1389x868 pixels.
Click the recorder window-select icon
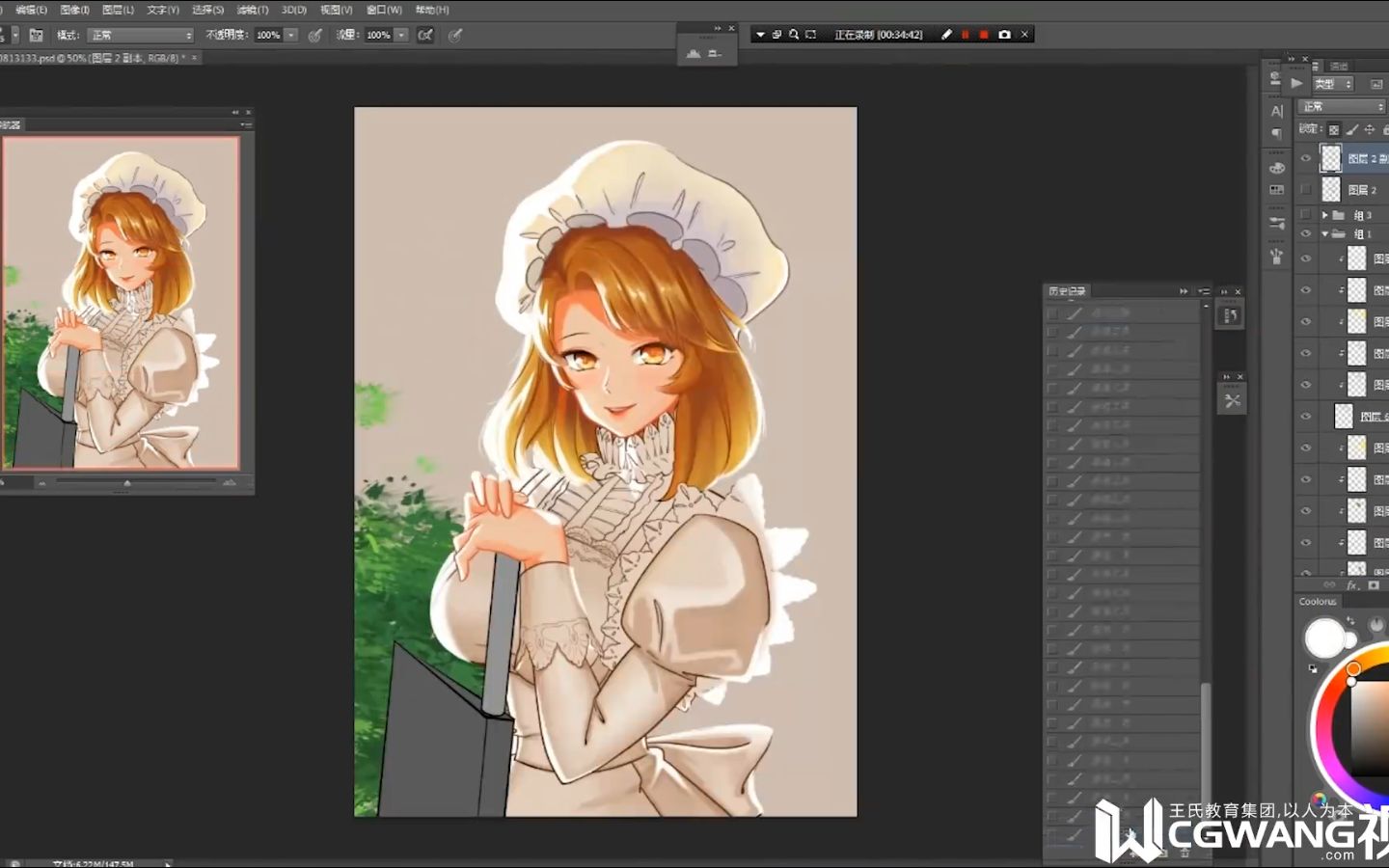776,35
